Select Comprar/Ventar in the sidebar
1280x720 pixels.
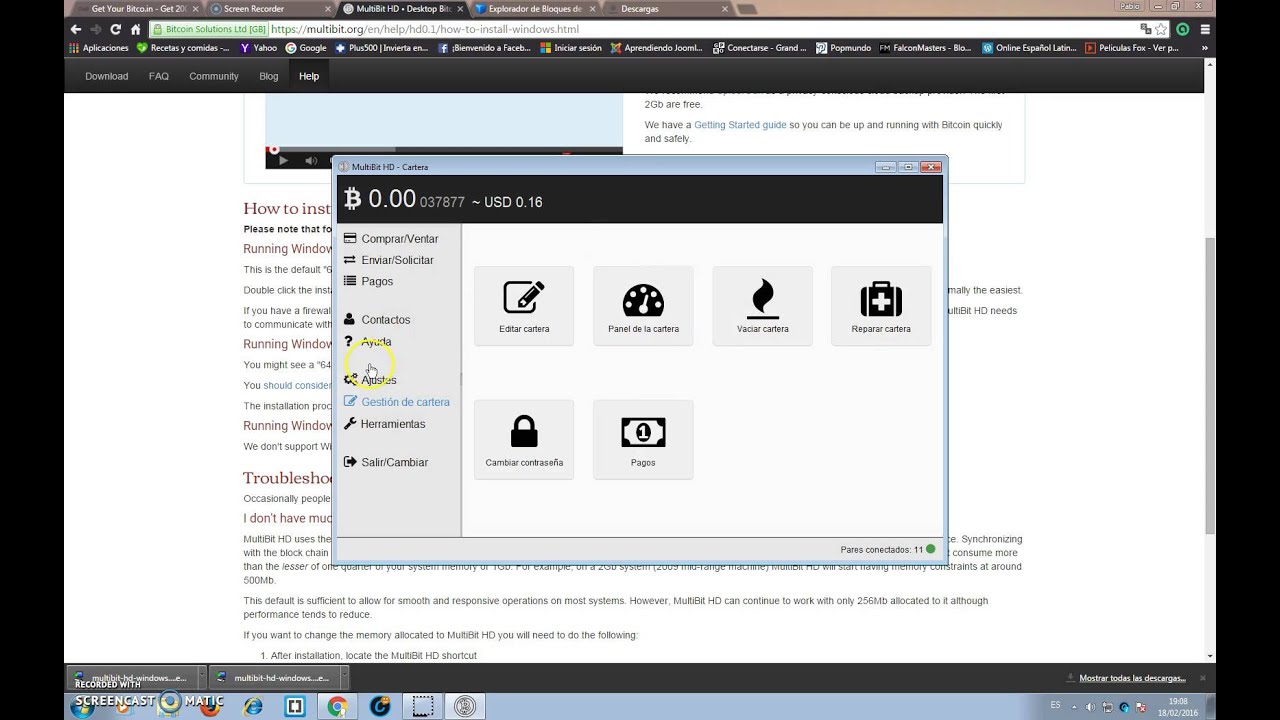391,239
